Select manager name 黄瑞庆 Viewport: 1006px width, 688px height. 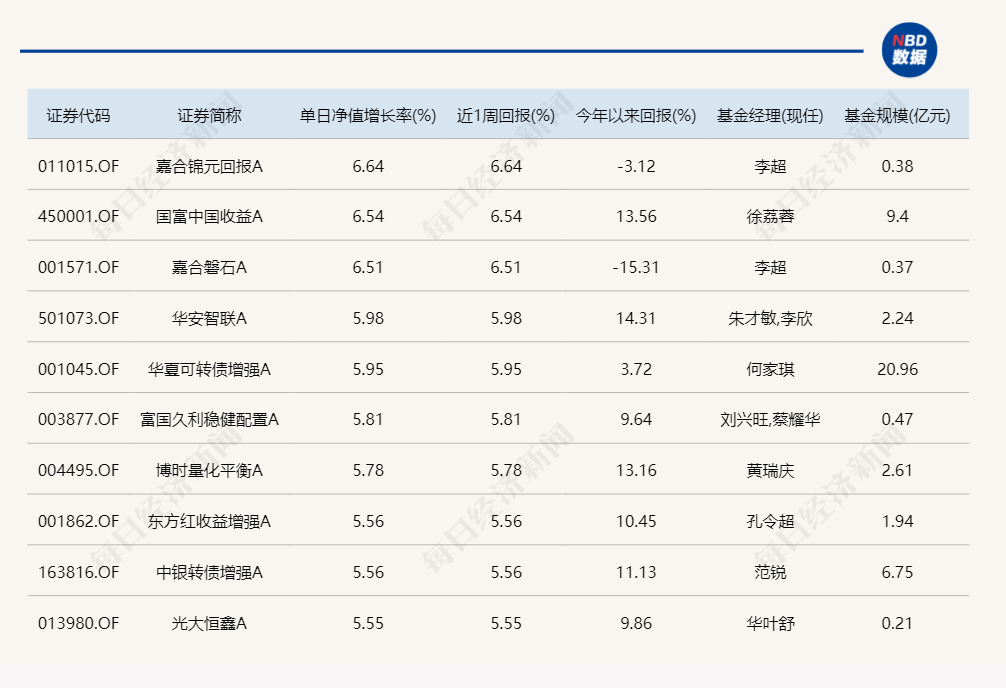pyautogui.click(x=770, y=470)
